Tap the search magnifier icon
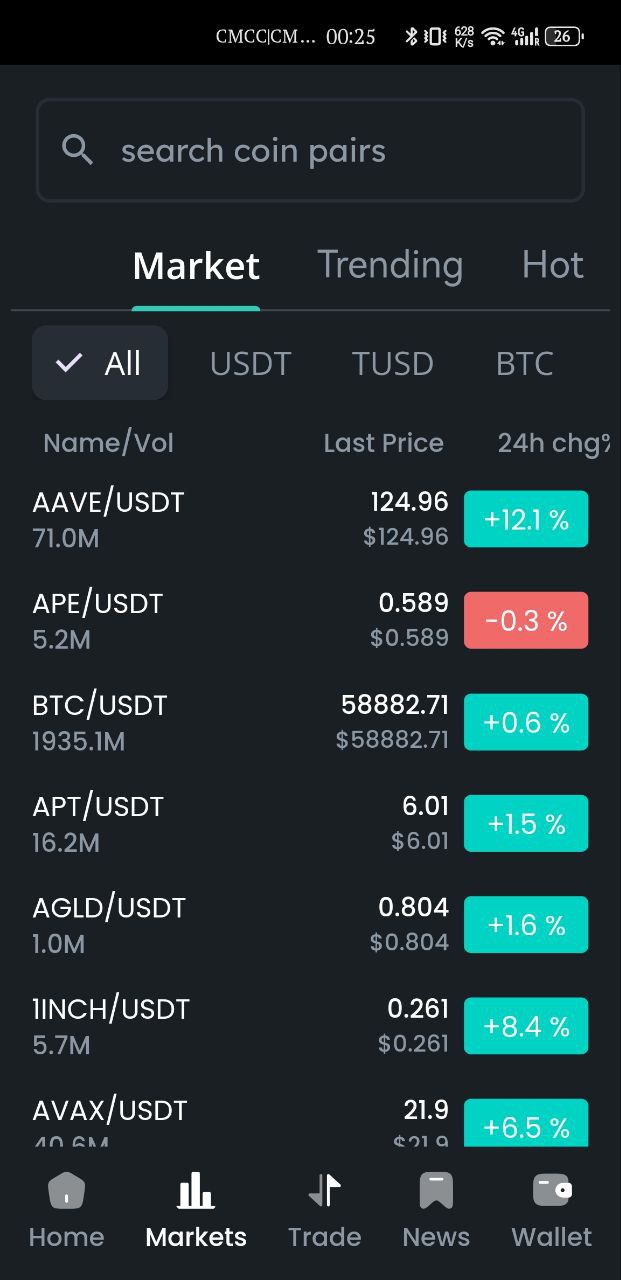 [77, 150]
